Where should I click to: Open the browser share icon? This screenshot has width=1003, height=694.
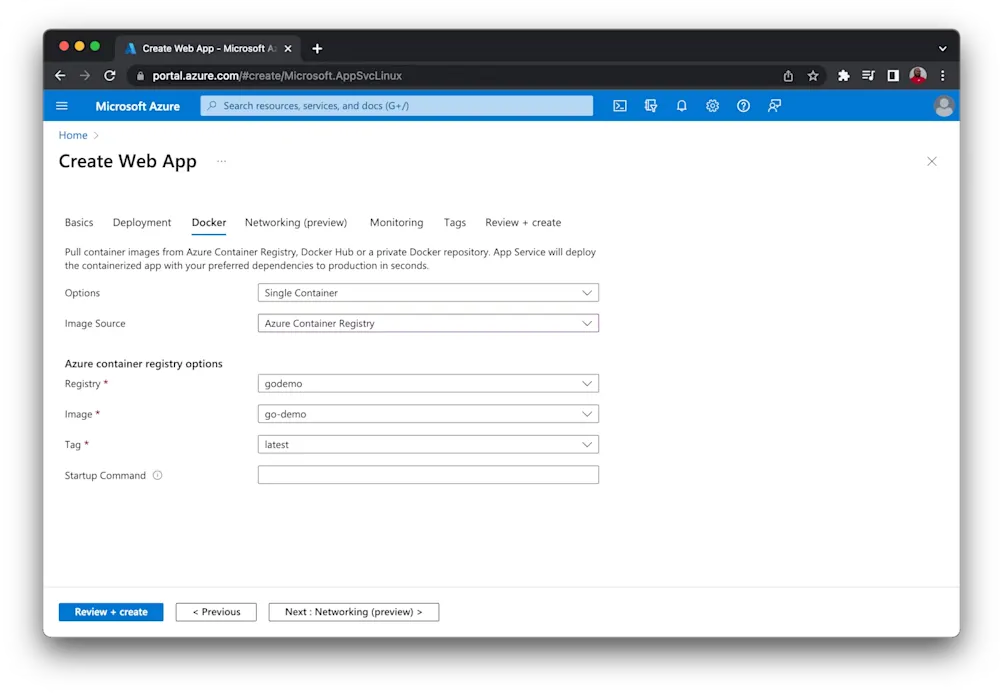(788, 75)
